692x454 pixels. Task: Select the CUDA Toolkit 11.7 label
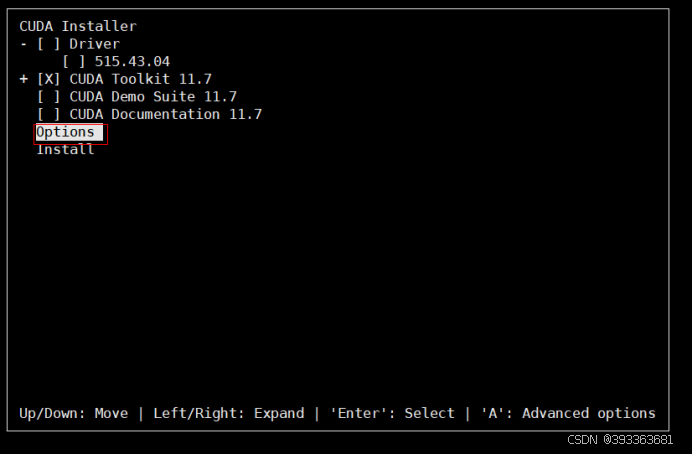141,79
